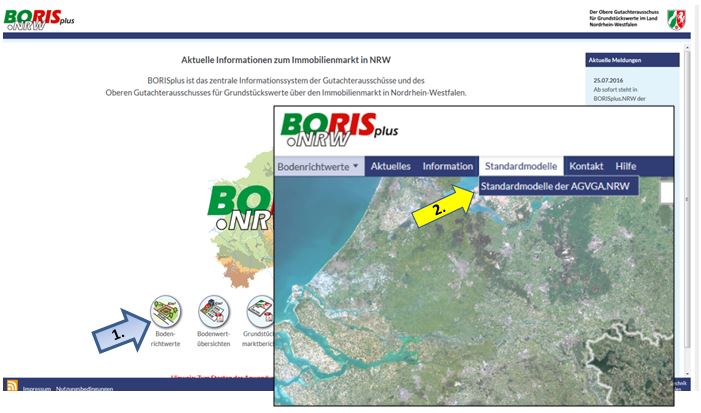Click the BORISplus logo in the inset window
701x413 pixels.
pyautogui.click(x=339, y=130)
